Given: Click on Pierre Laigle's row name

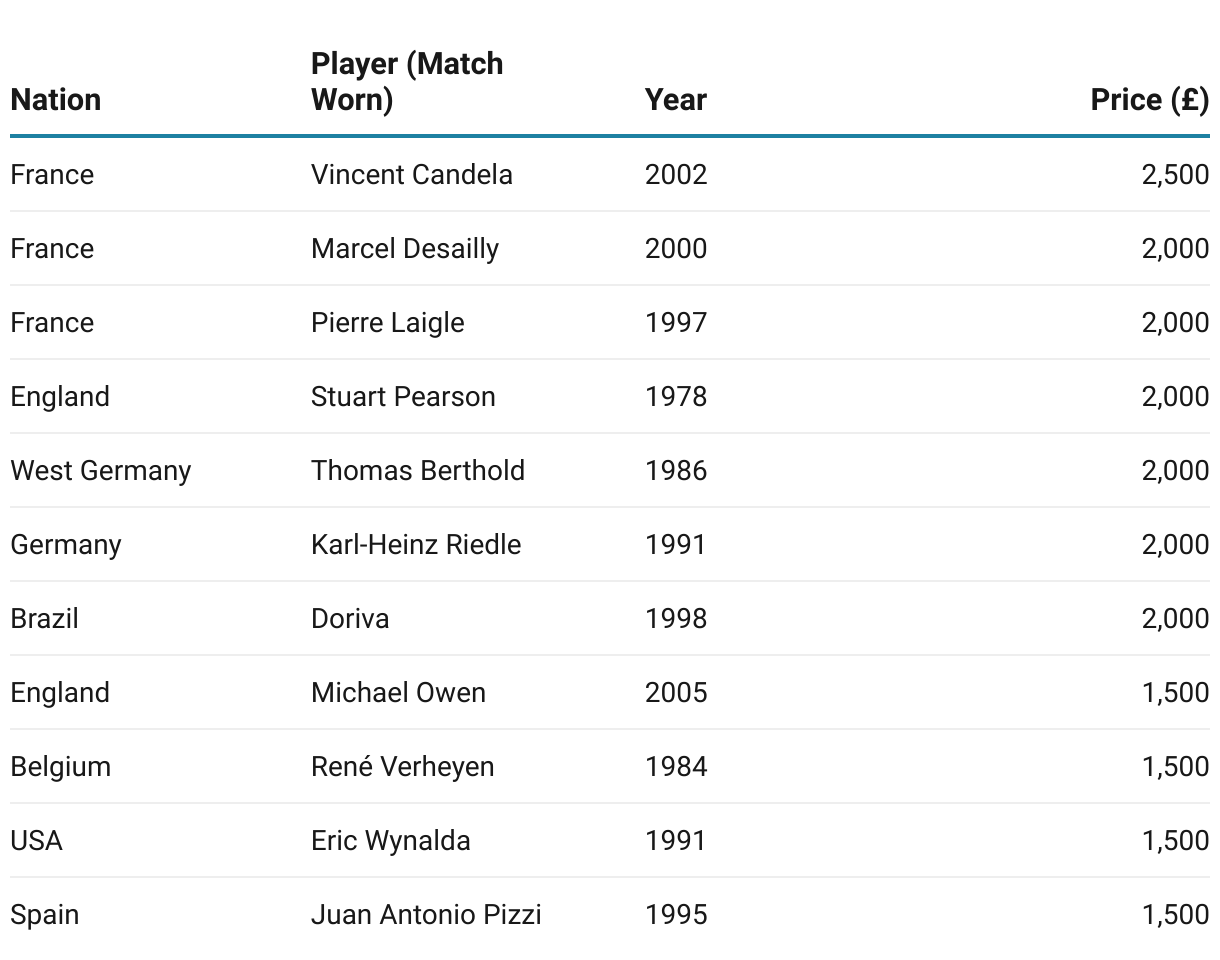Looking at the screenshot, I should (388, 323).
